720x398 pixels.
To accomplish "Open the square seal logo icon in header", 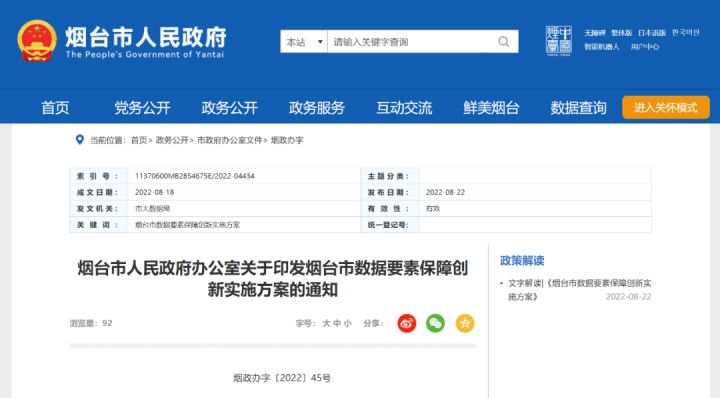I will point(559,41).
